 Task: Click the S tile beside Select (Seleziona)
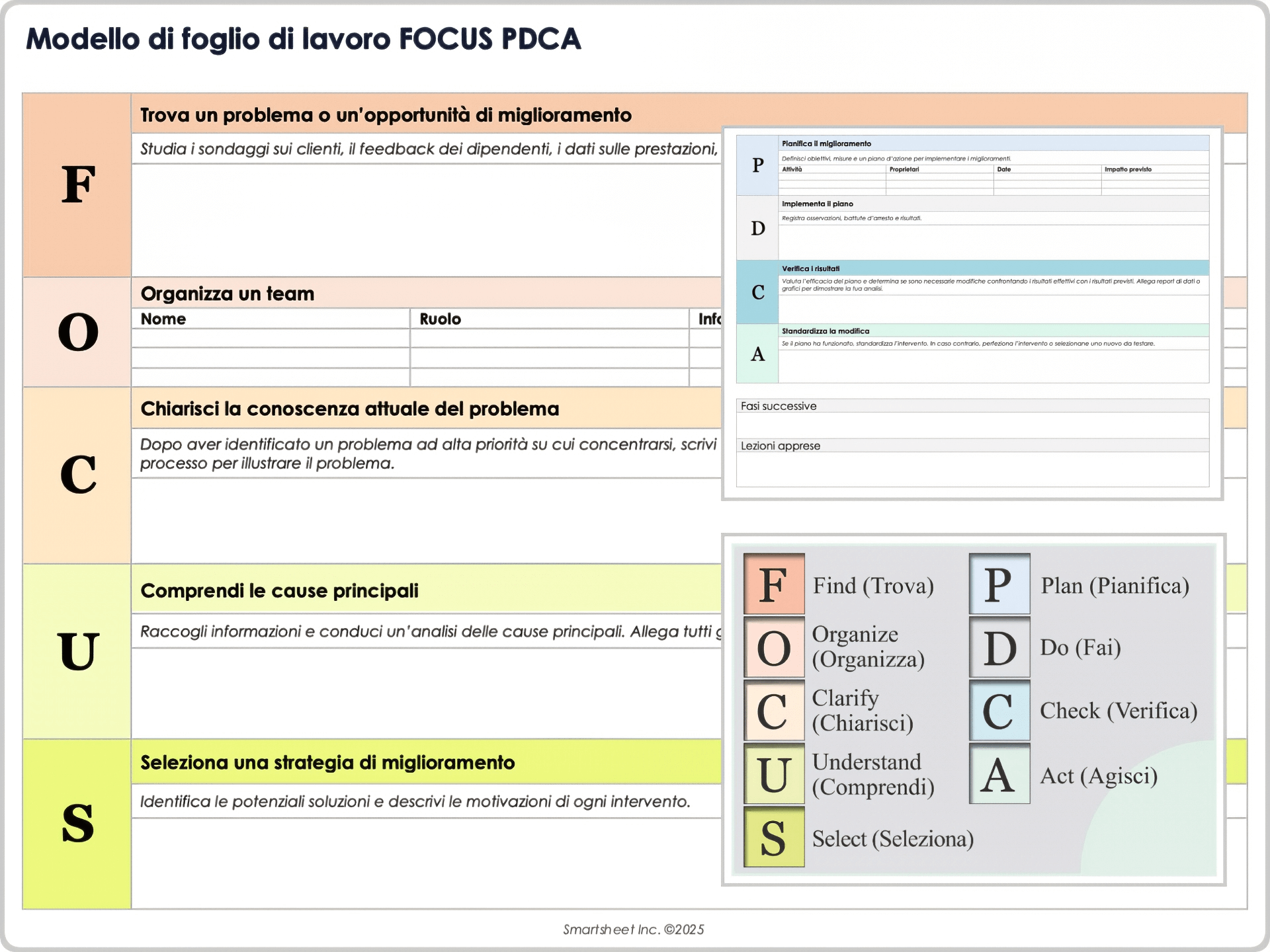pos(774,837)
